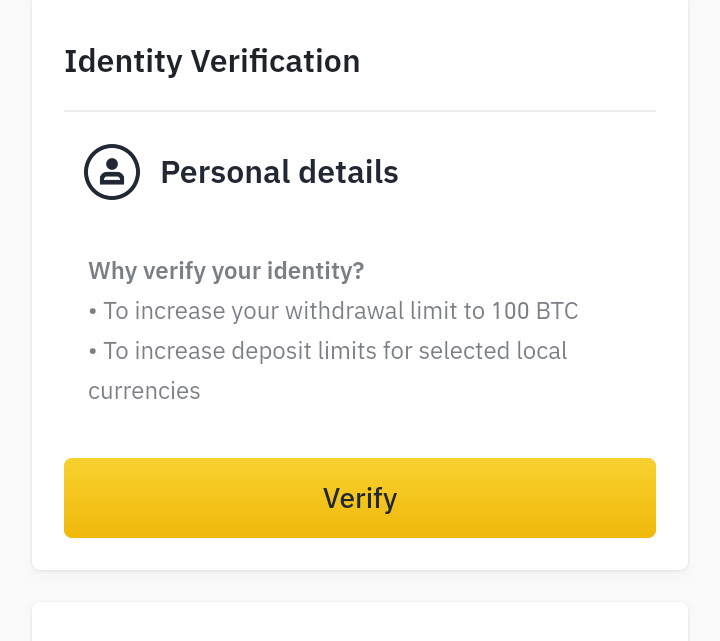Click the word "Identity" in the card heading
720x641 pixels.
122,61
